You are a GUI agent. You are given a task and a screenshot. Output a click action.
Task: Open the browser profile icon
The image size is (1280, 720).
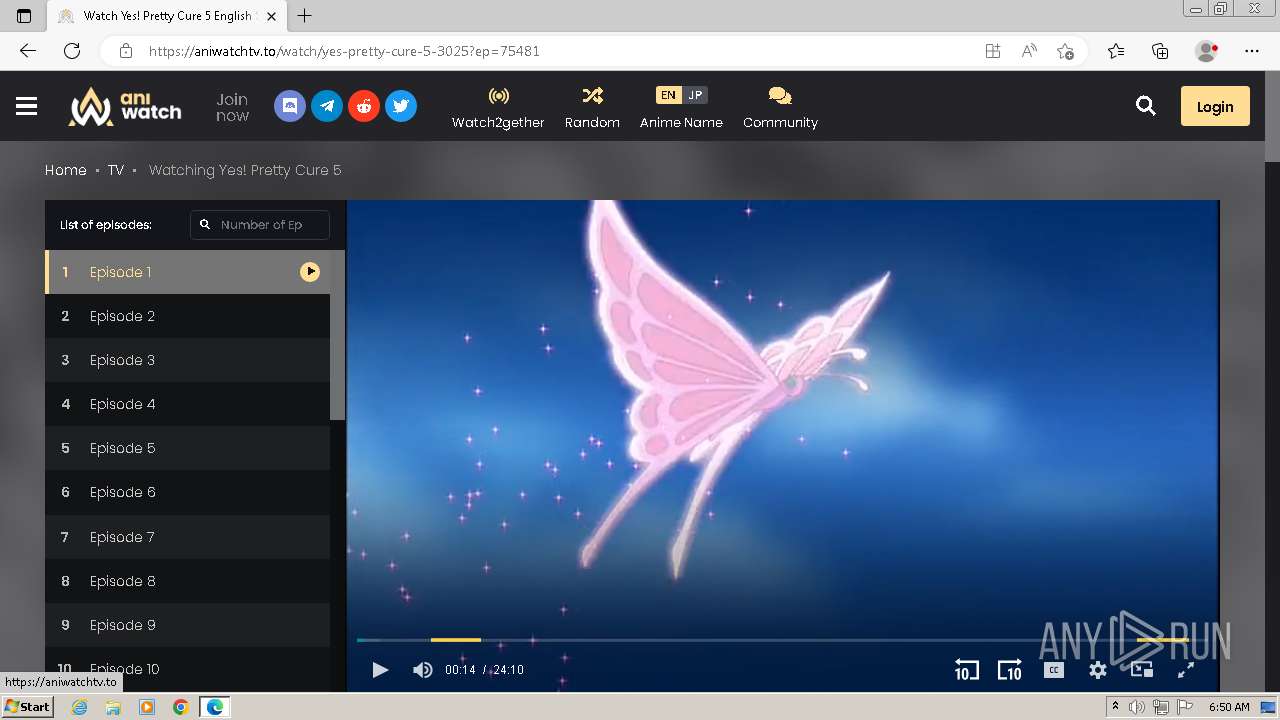pyautogui.click(x=1206, y=51)
